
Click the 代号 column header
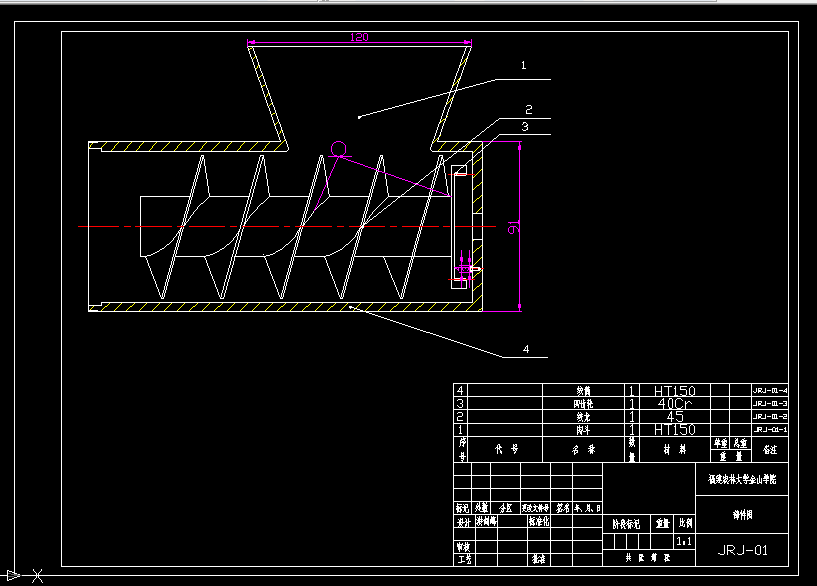506,449
